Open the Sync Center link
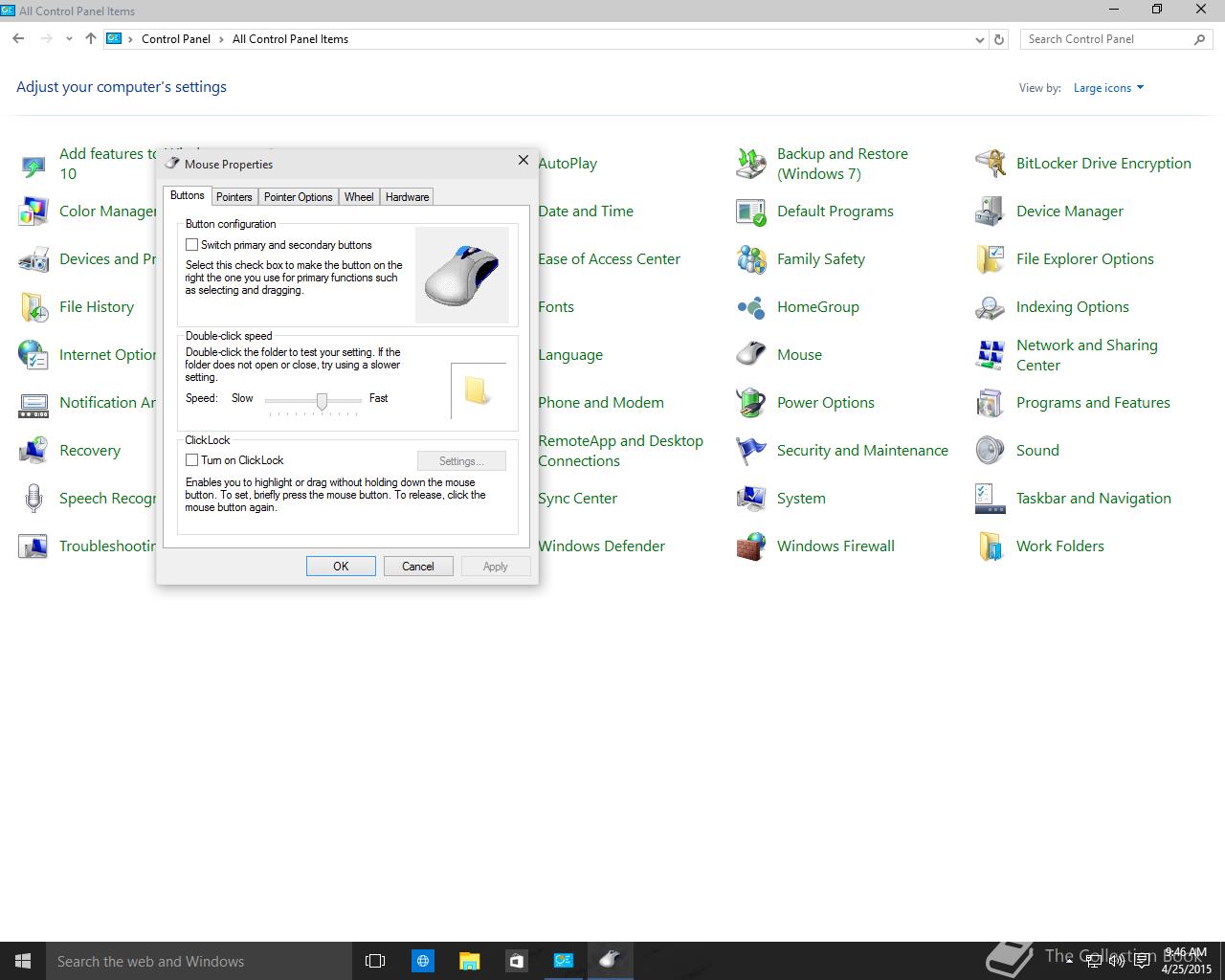1225x980 pixels. coord(577,499)
